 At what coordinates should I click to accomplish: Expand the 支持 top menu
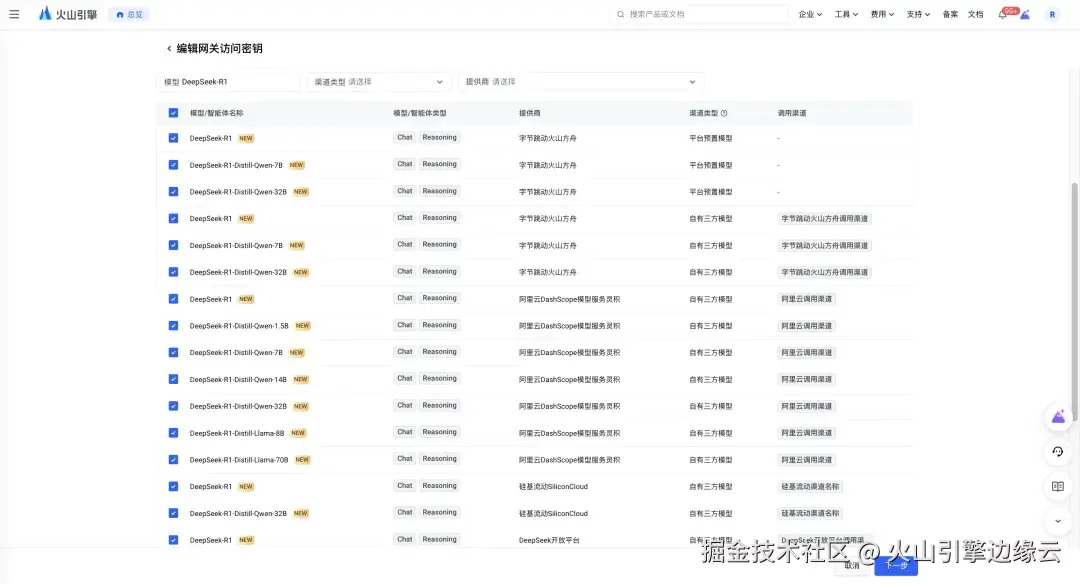click(x=918, y=14)
